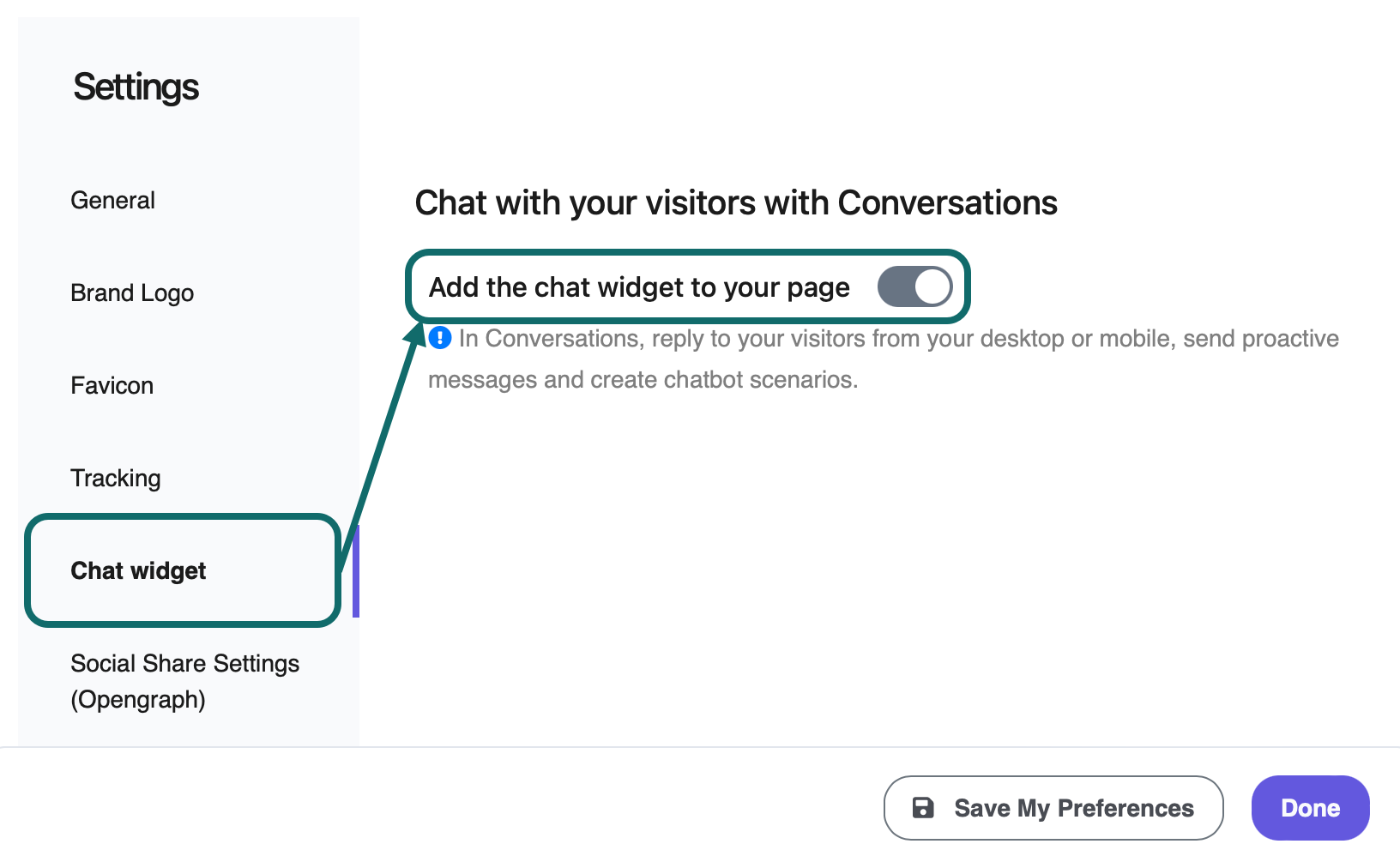Open the Favicon settings page
This screenshot has width=1400, height=856.
[x=112, y=385]
